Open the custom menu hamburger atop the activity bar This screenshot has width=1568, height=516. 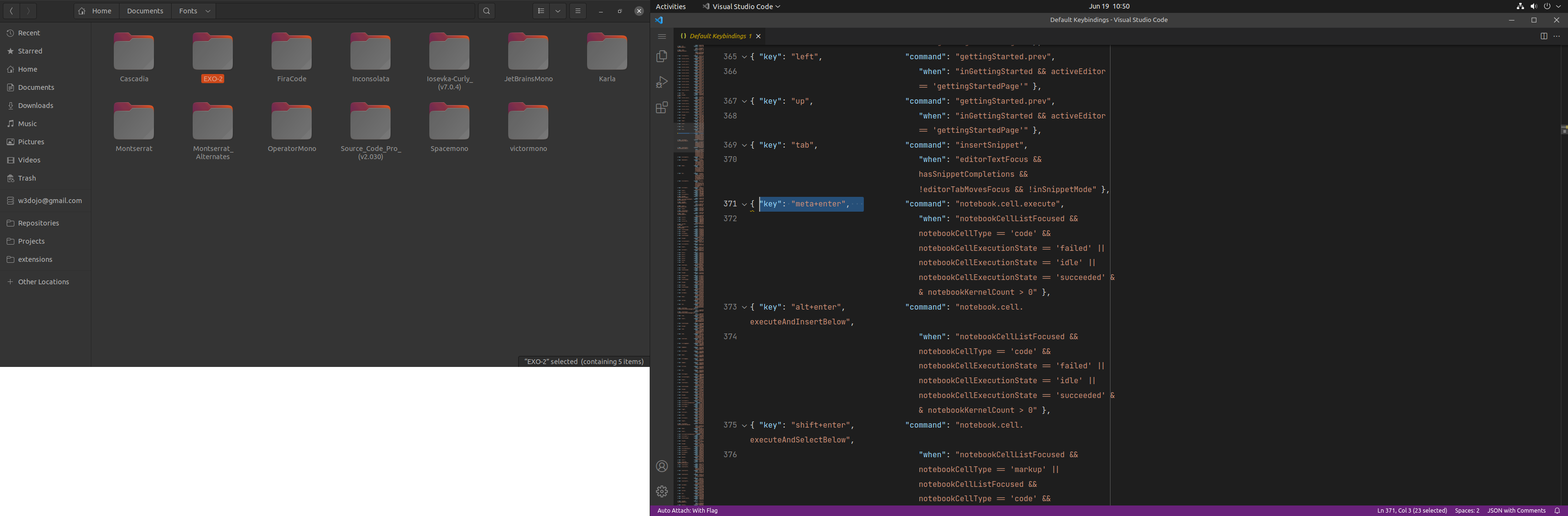(x=662, y=36)
